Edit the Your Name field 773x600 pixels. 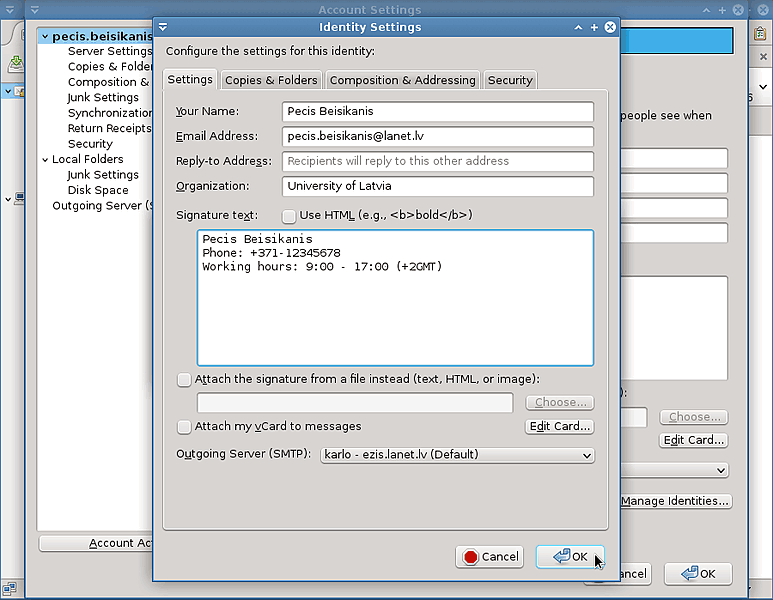pyautogui.click(x=438, y=111)
